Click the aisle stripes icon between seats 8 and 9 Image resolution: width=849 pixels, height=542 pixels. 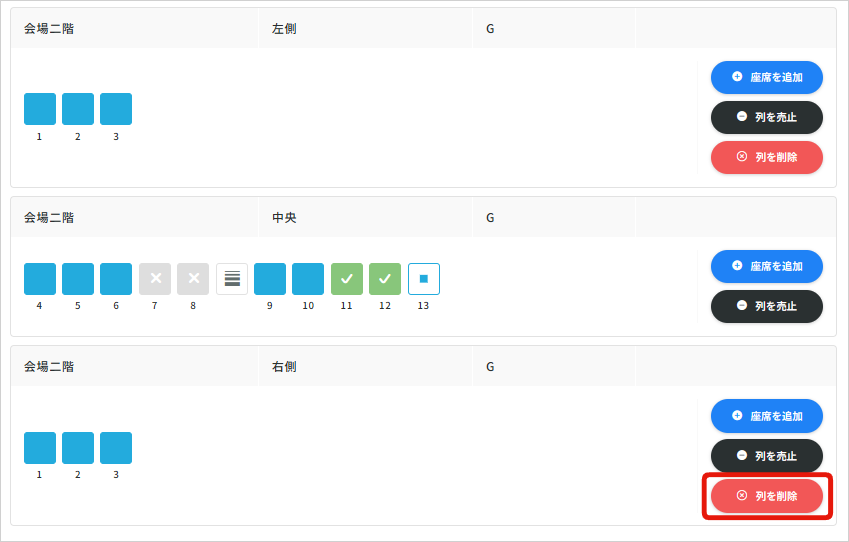click(232, 279)
